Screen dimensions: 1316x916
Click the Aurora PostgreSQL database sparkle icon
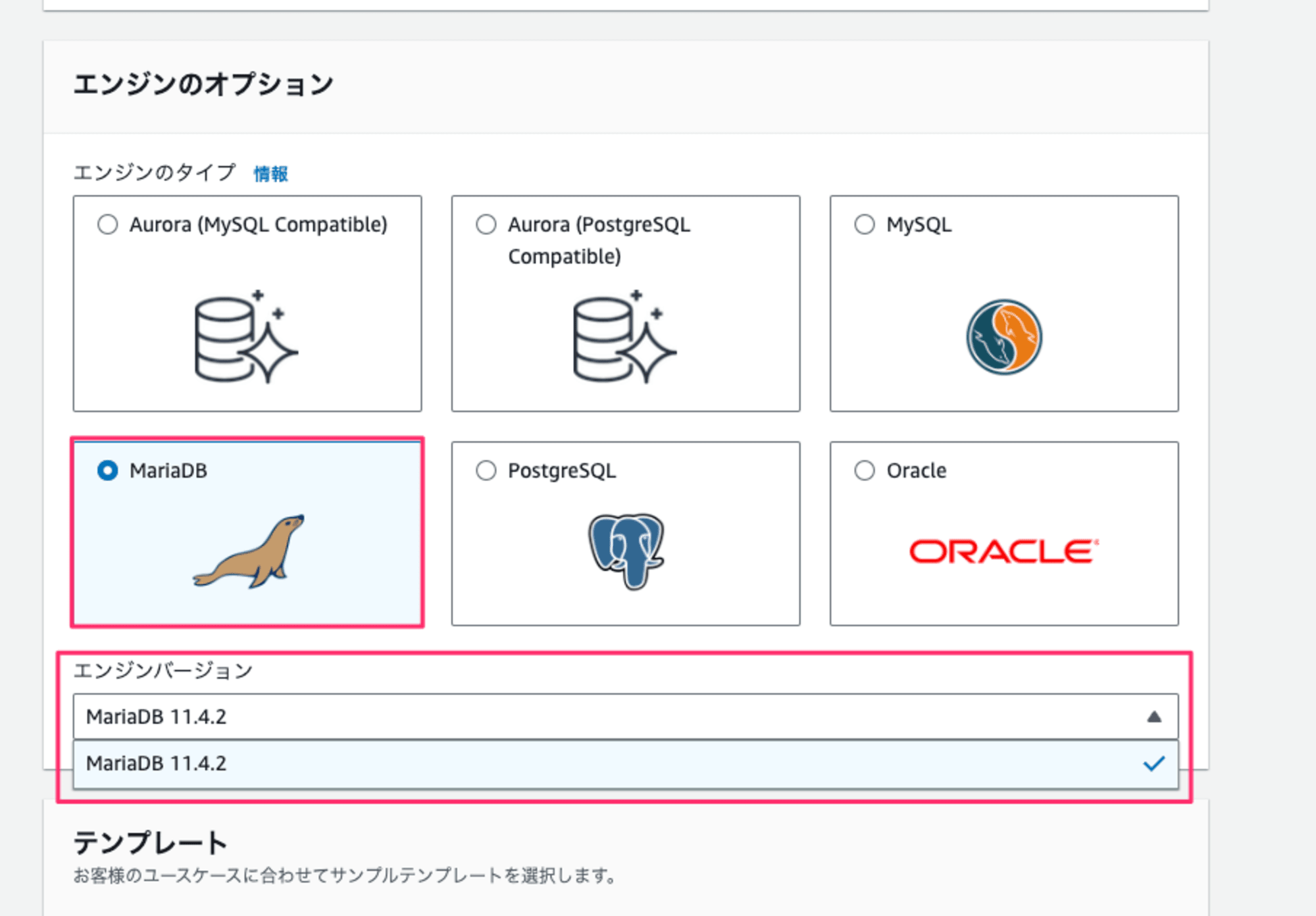(x=624, y=336)
